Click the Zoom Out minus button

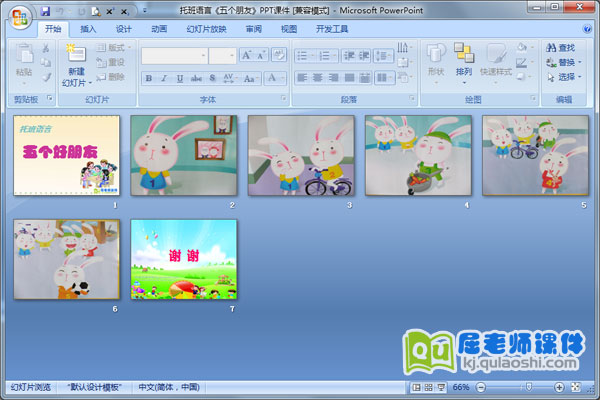click(481, 387)
